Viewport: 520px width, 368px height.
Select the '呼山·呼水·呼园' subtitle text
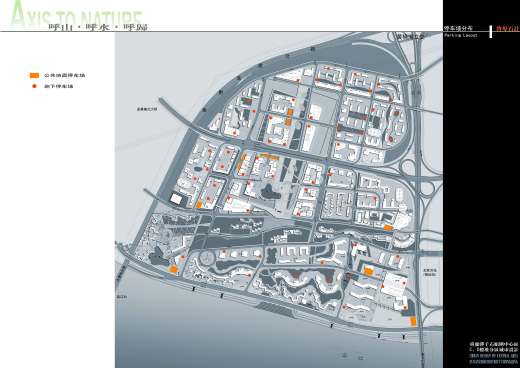click(x=98, y=27)
